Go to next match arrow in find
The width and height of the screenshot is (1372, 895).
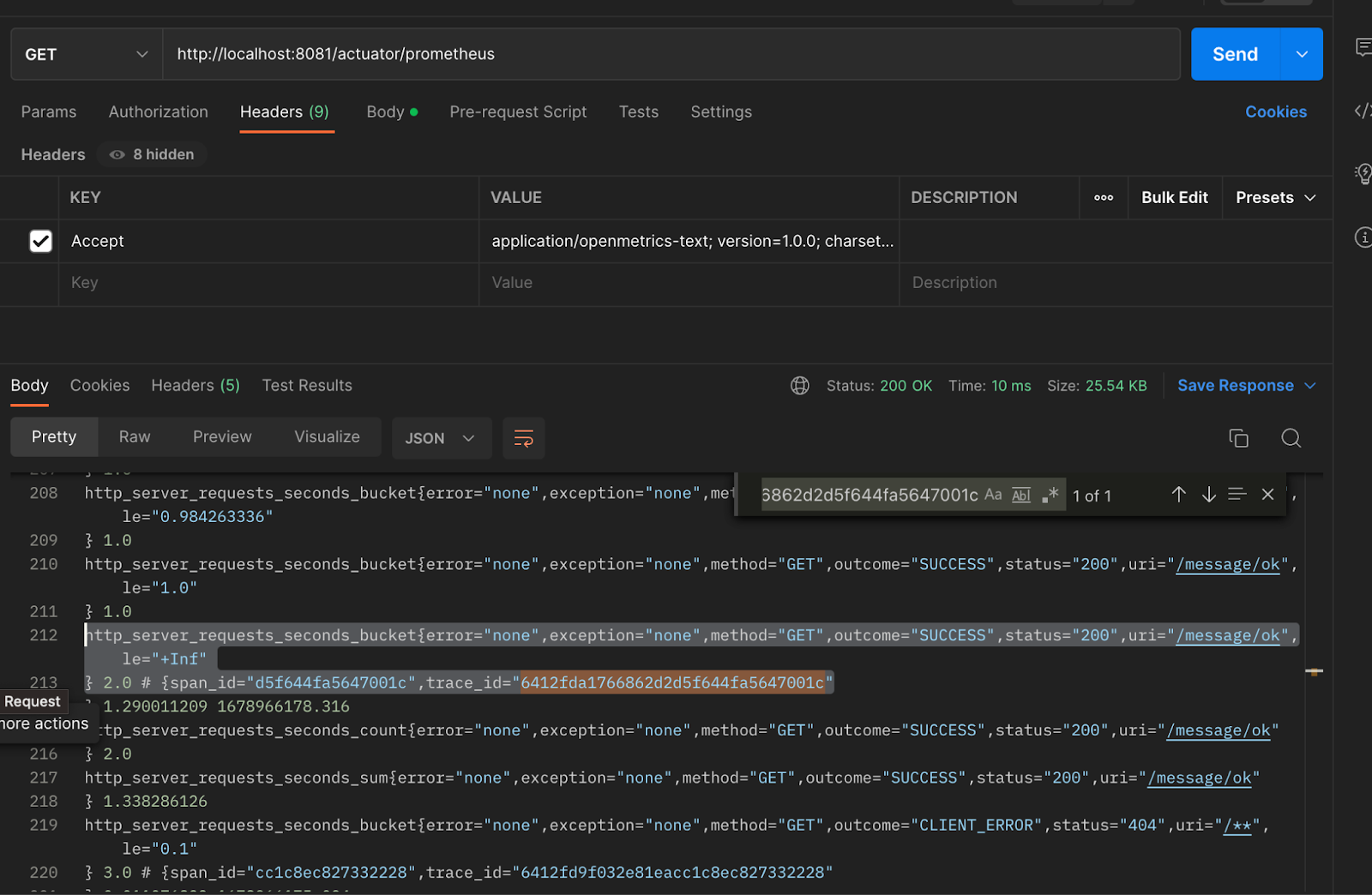[x=1208, y=495]
